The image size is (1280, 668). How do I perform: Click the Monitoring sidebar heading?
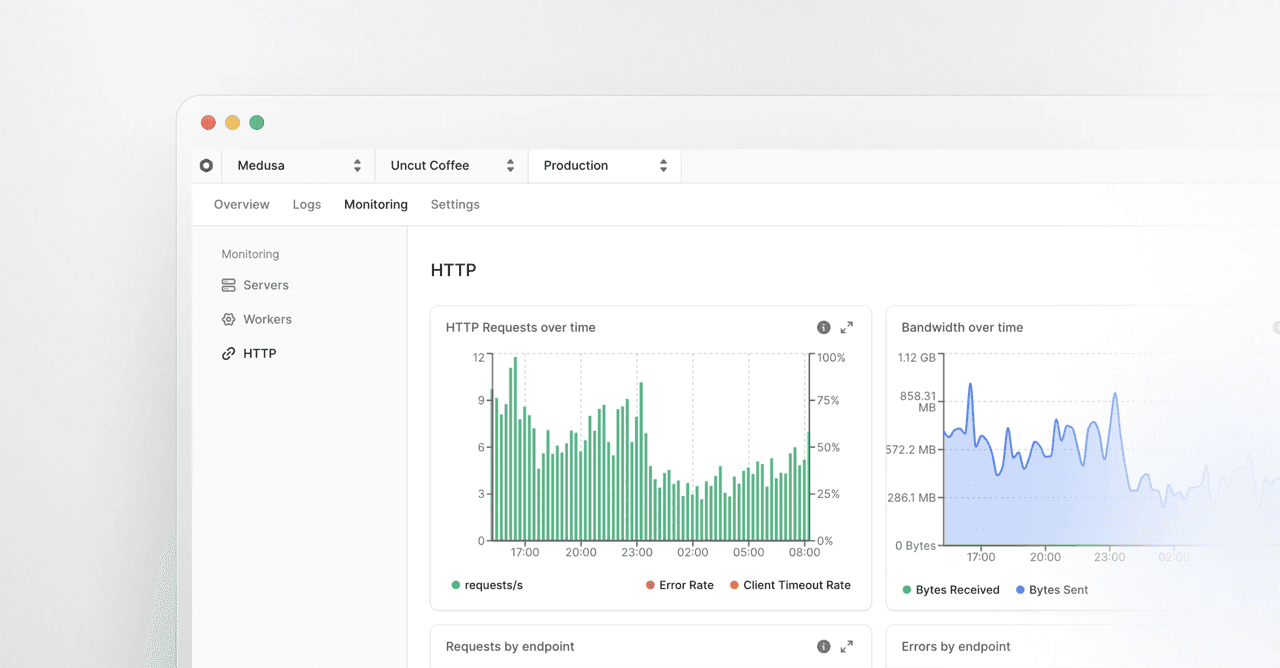point(250,254)
